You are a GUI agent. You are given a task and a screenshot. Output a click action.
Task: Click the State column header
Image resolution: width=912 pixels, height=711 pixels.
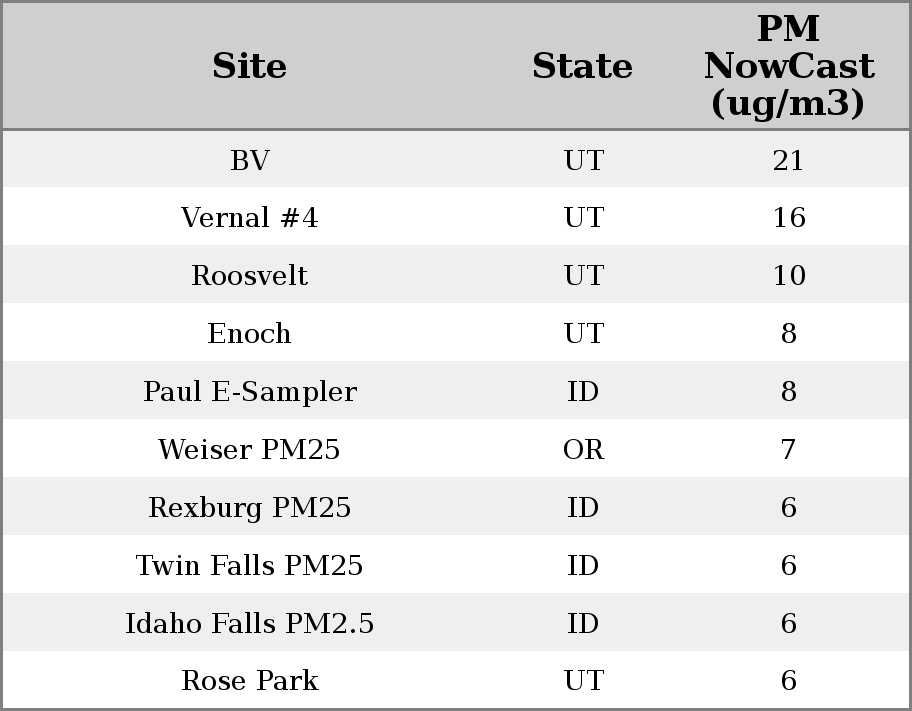coord(582,67)
